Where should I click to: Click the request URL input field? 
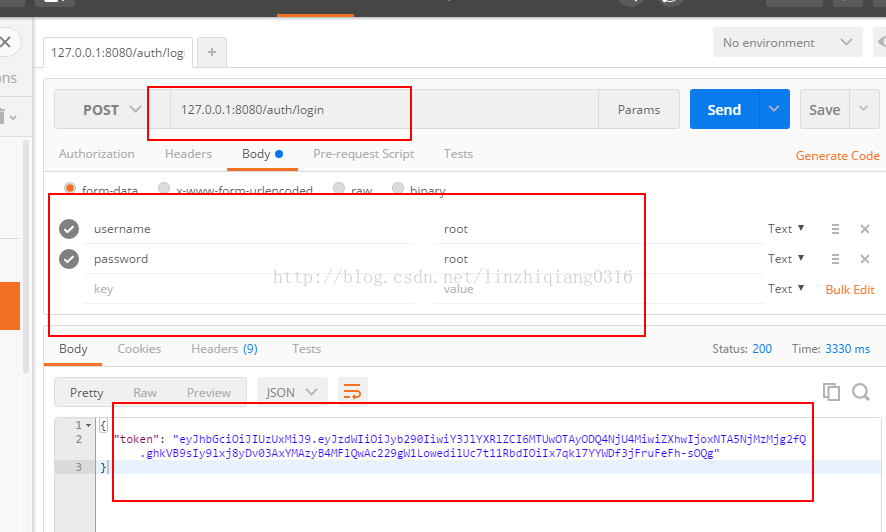tap(384, 109)
